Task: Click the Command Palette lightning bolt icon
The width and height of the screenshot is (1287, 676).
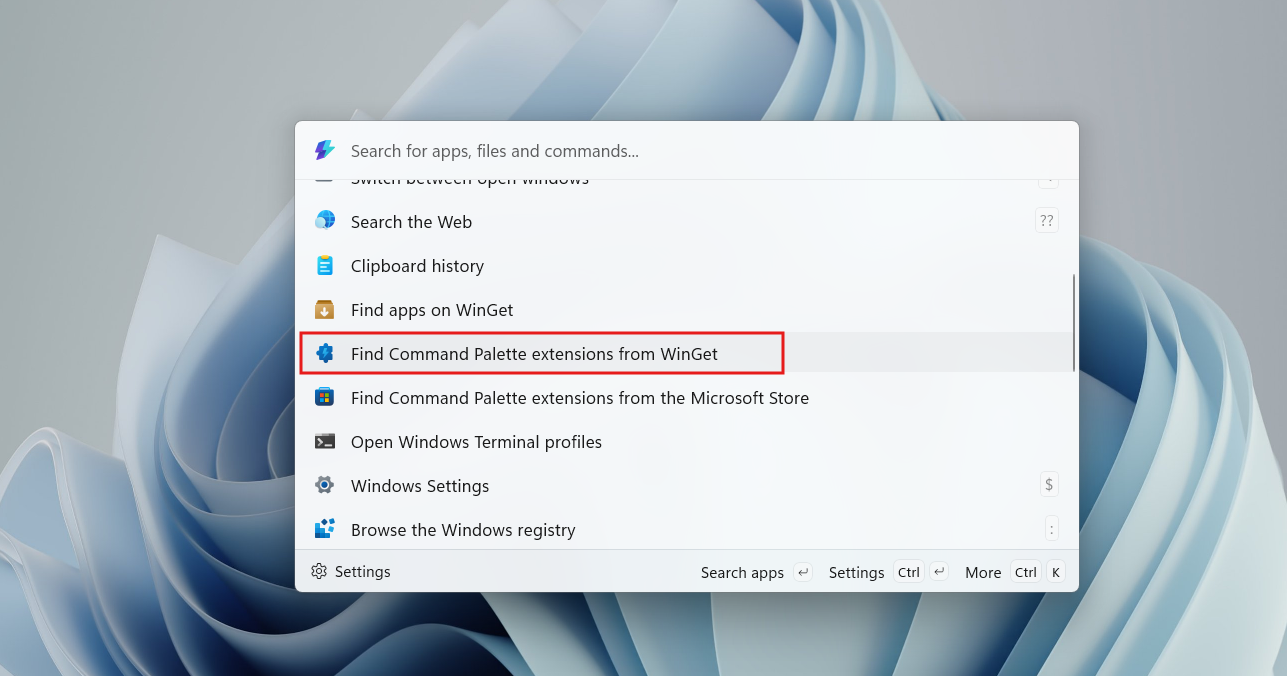Action: pyautogui.click(x=324, y=151)
